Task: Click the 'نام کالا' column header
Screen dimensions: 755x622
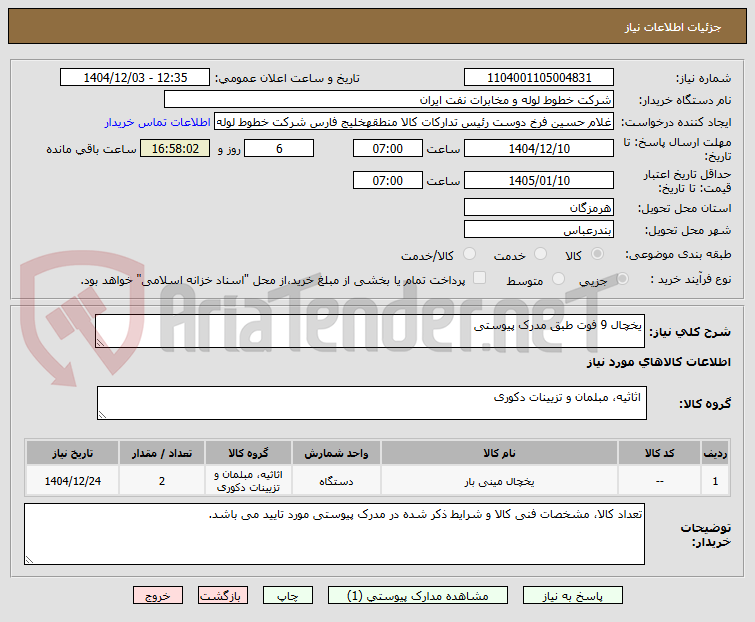Action: tap(499, 453)
